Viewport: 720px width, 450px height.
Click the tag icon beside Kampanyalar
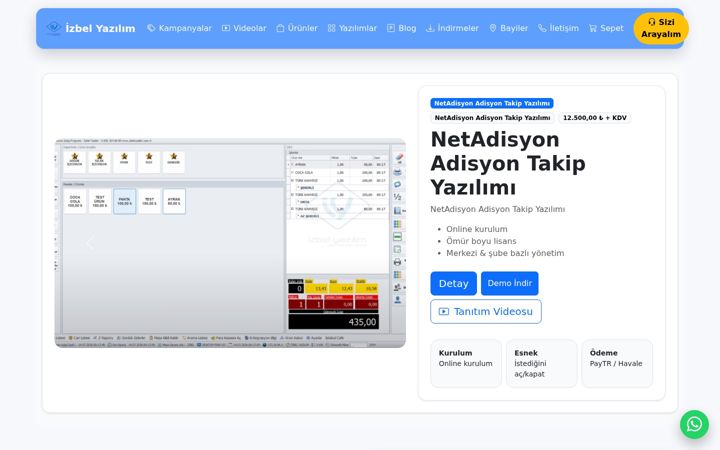tap(151, 28)
